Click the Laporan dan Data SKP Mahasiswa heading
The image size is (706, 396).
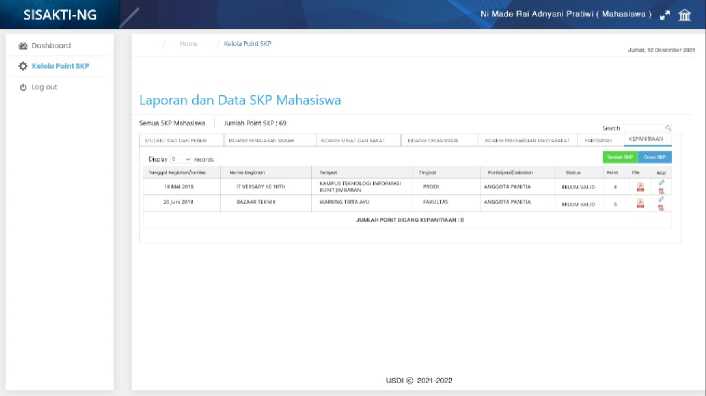click(x=240, y=100)
